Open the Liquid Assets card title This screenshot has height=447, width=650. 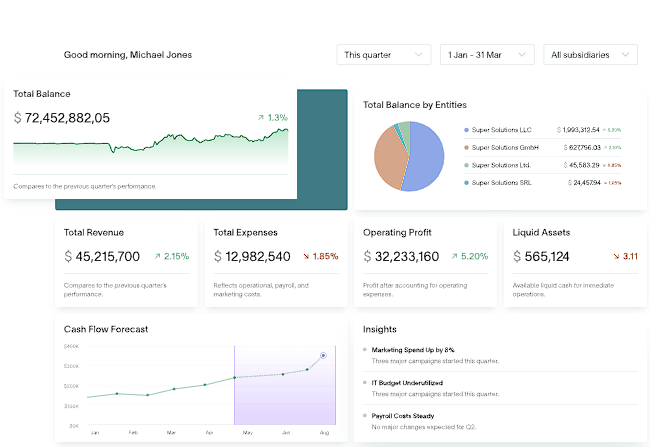tap(541, 233)
